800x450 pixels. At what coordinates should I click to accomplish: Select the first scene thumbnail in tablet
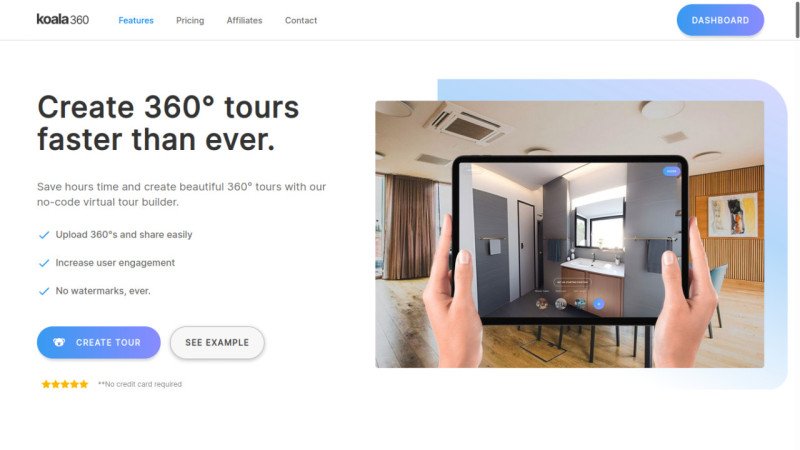(542, 304)
